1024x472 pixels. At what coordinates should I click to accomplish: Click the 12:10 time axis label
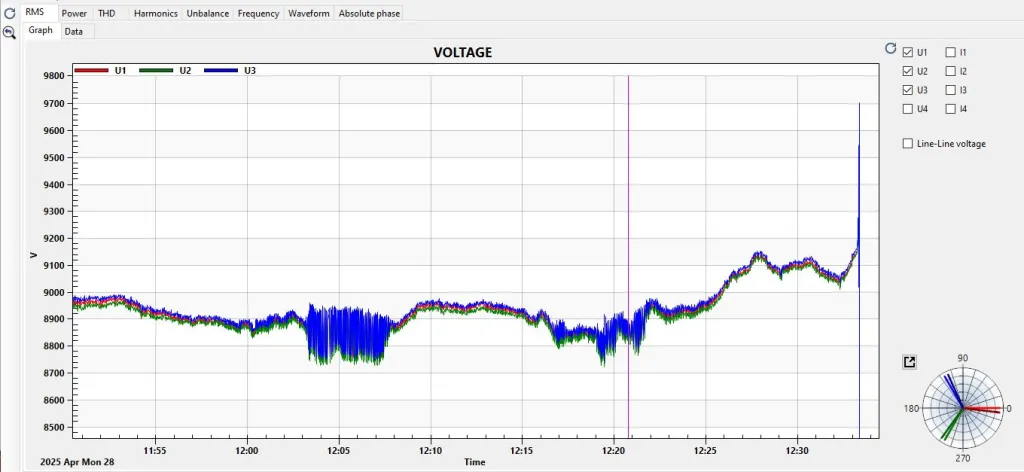tap(430, 450)
